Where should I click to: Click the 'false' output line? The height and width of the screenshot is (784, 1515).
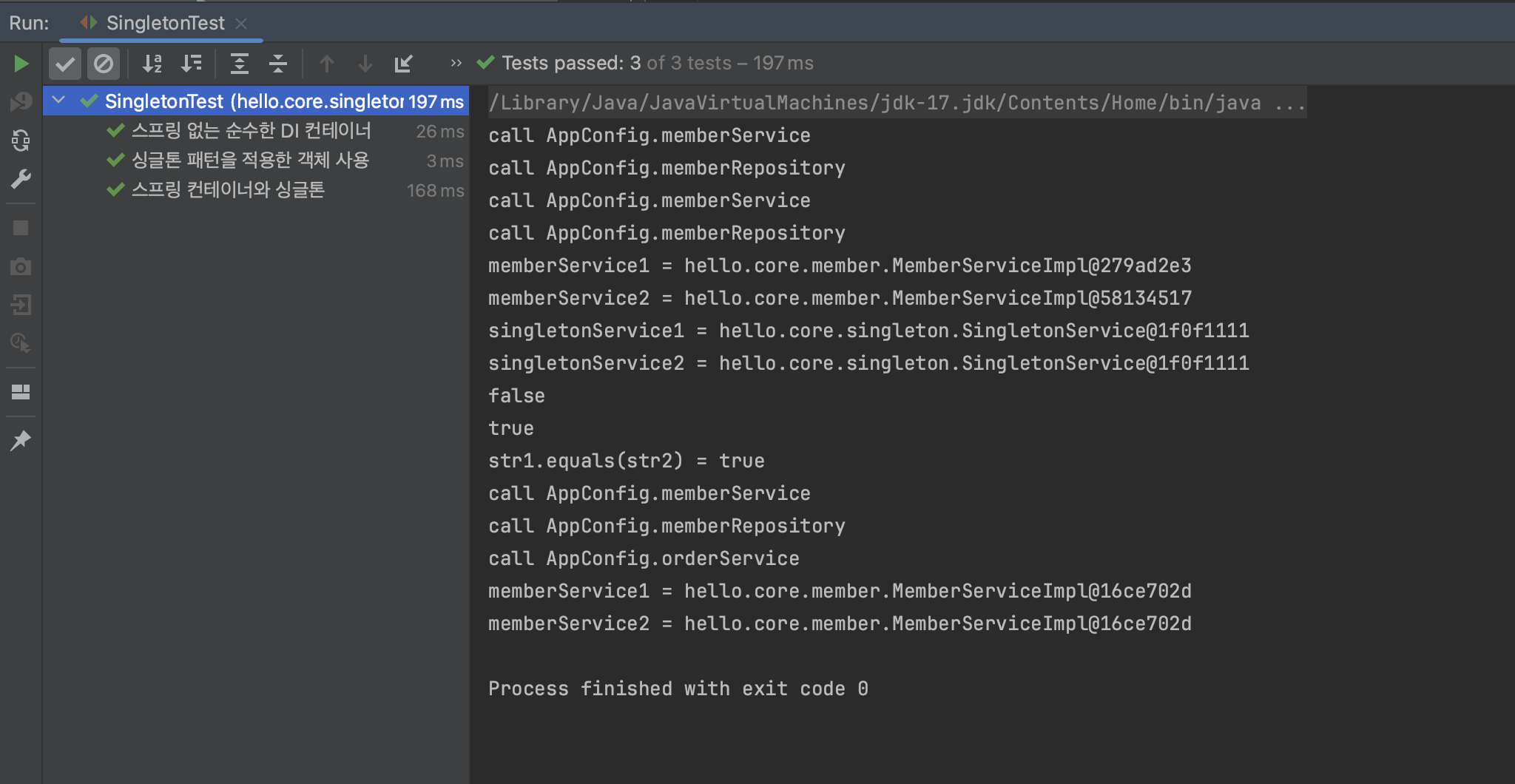pyautogui.click(x=516, y=396)
